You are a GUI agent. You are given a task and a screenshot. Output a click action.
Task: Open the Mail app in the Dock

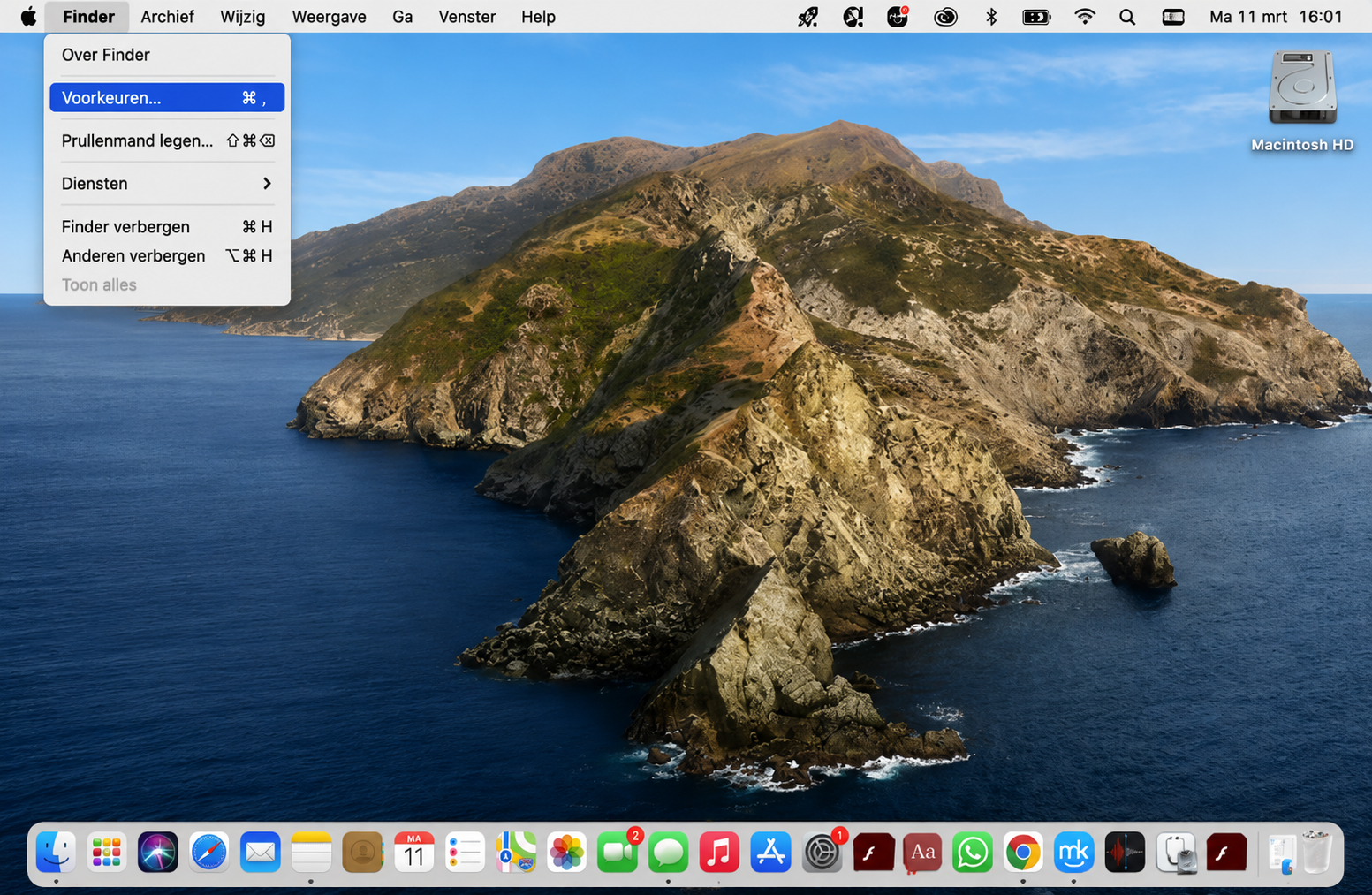click(x=260, y=853)
